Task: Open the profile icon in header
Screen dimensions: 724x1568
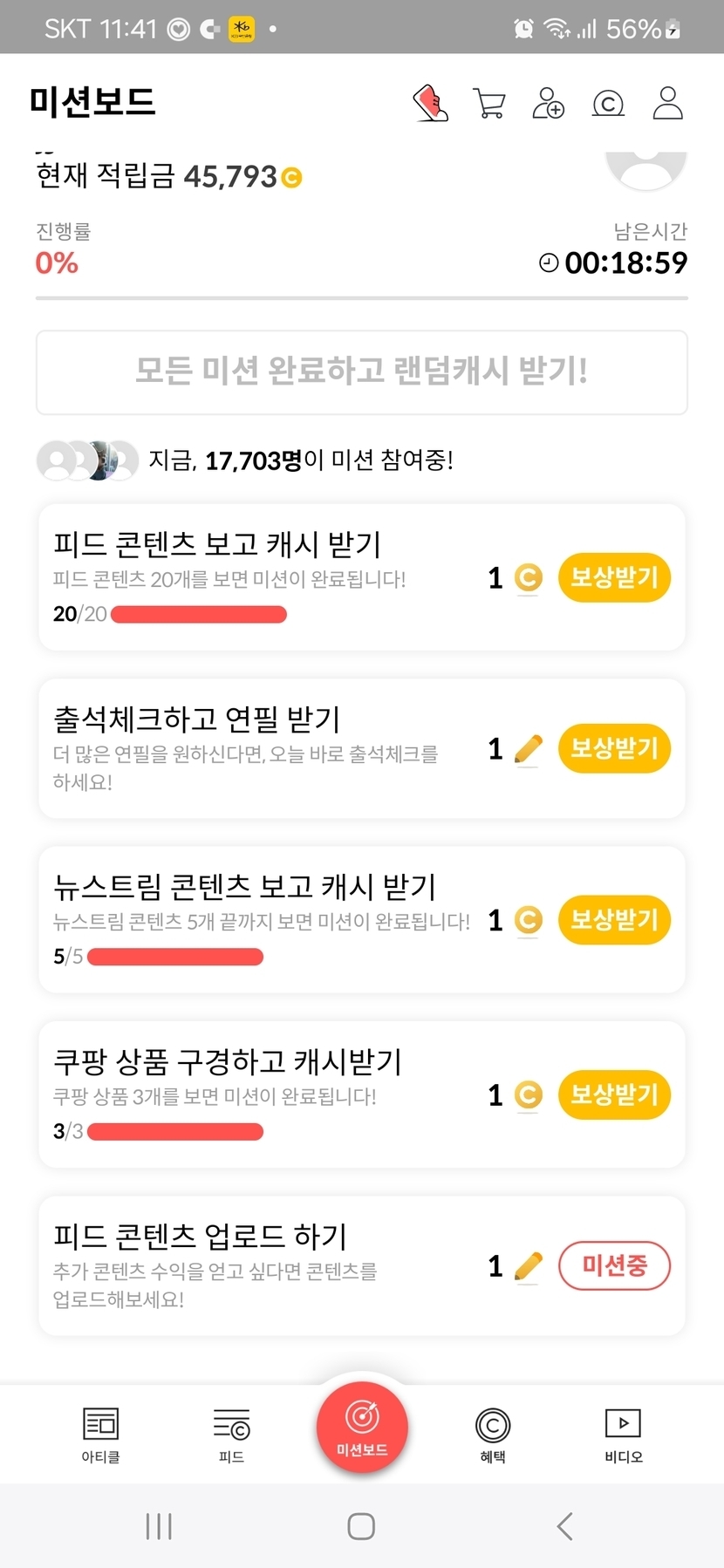Action: 667,103
